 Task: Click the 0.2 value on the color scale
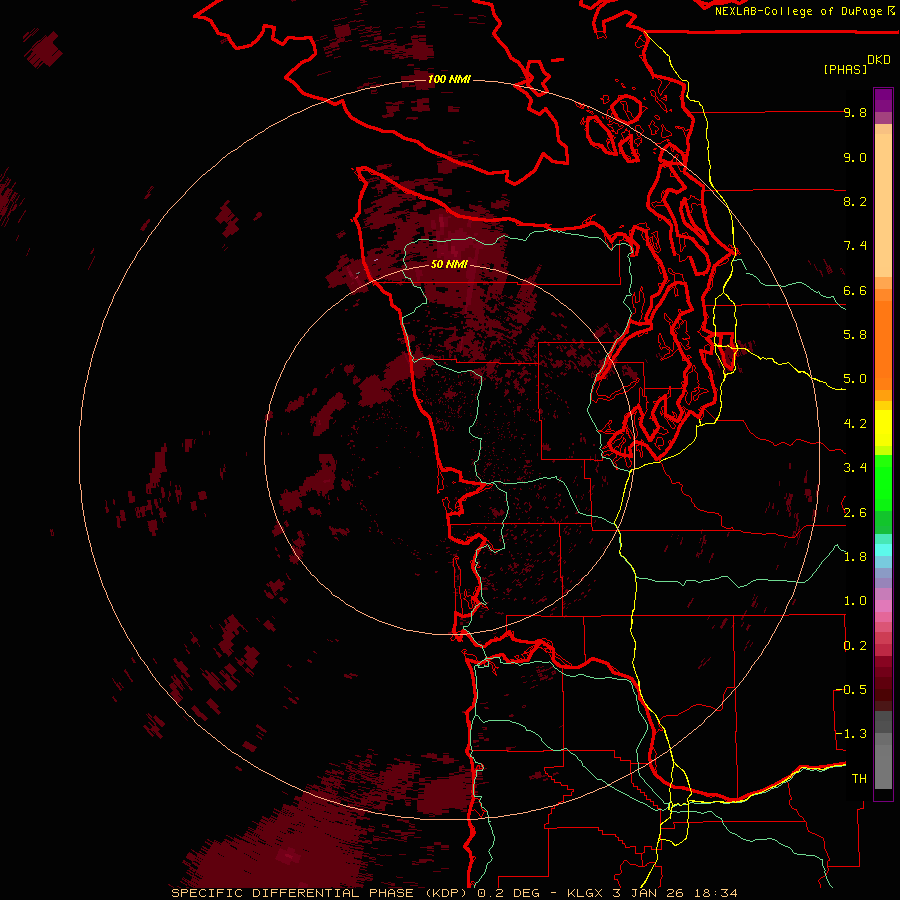click(x=855, y=646)
